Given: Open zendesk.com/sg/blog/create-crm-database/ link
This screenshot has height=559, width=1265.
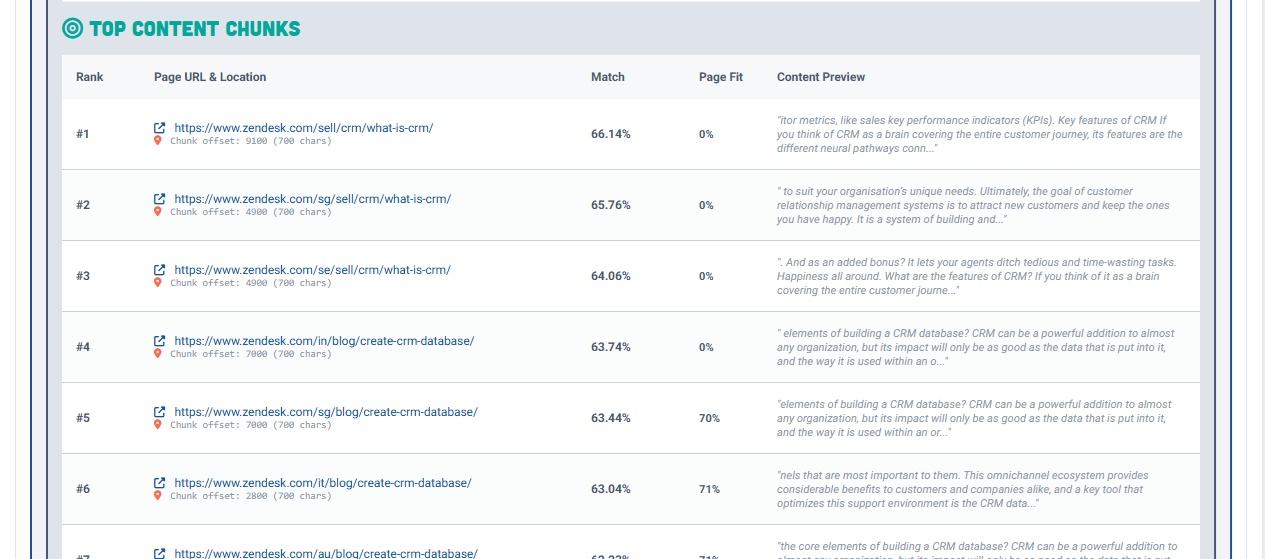Looking at the screenshot, I should click(x=326, y=412).
